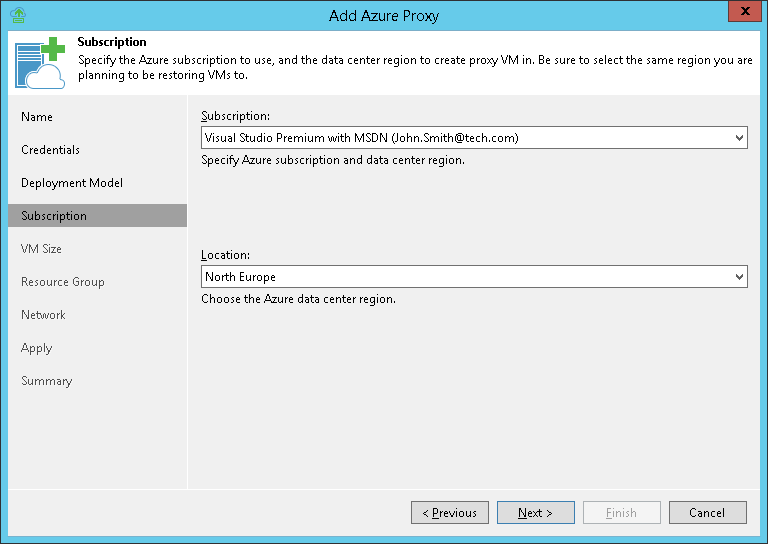Screen dimensions: 768x544
Task: Cancel the Add Azure Proxy wizard
Action: pyautogui.click(x=708, y=513)
